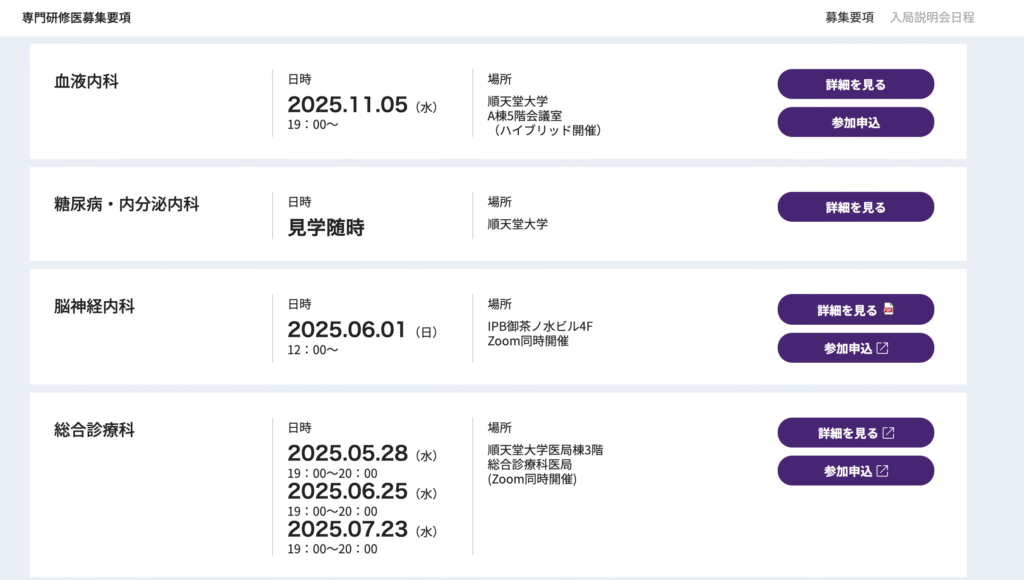Open 詳細を見る for 総合診療科

click(848, 433)
